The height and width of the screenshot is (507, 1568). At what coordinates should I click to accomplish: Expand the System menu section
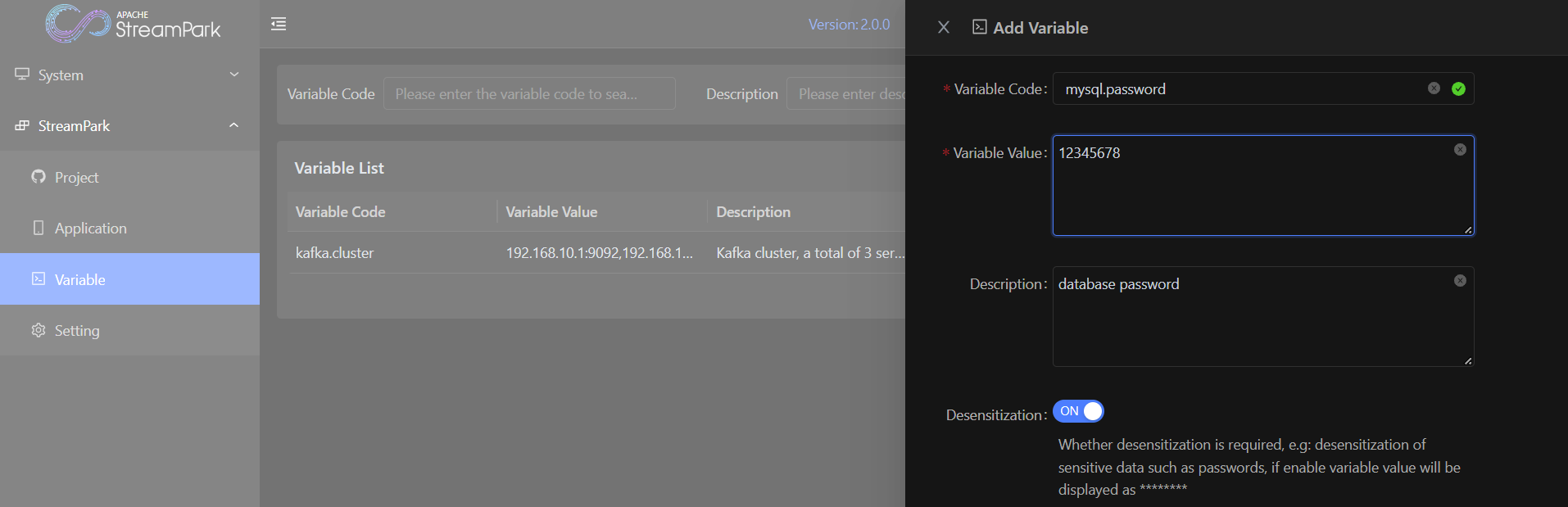129,75
